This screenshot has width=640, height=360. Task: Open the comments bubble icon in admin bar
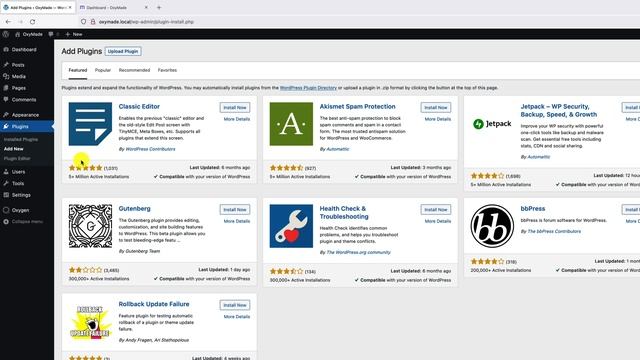(51, 34)
